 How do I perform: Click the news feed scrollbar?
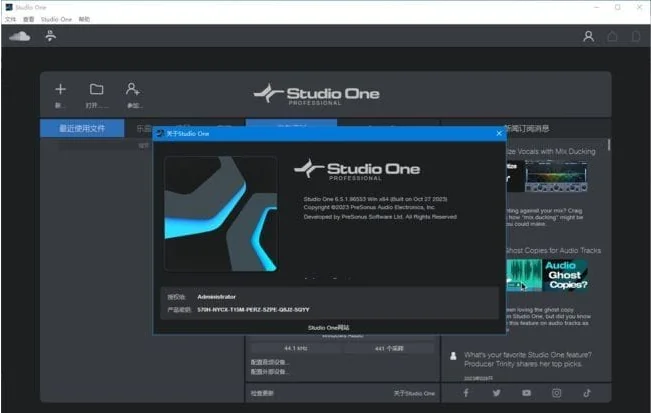pos(609,144)
